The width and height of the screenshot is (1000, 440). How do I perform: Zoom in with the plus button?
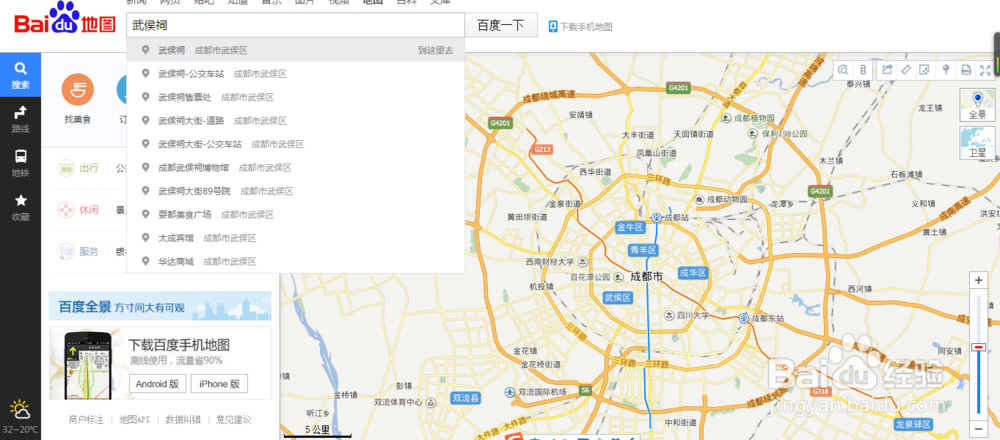click(x=978, y=280)
